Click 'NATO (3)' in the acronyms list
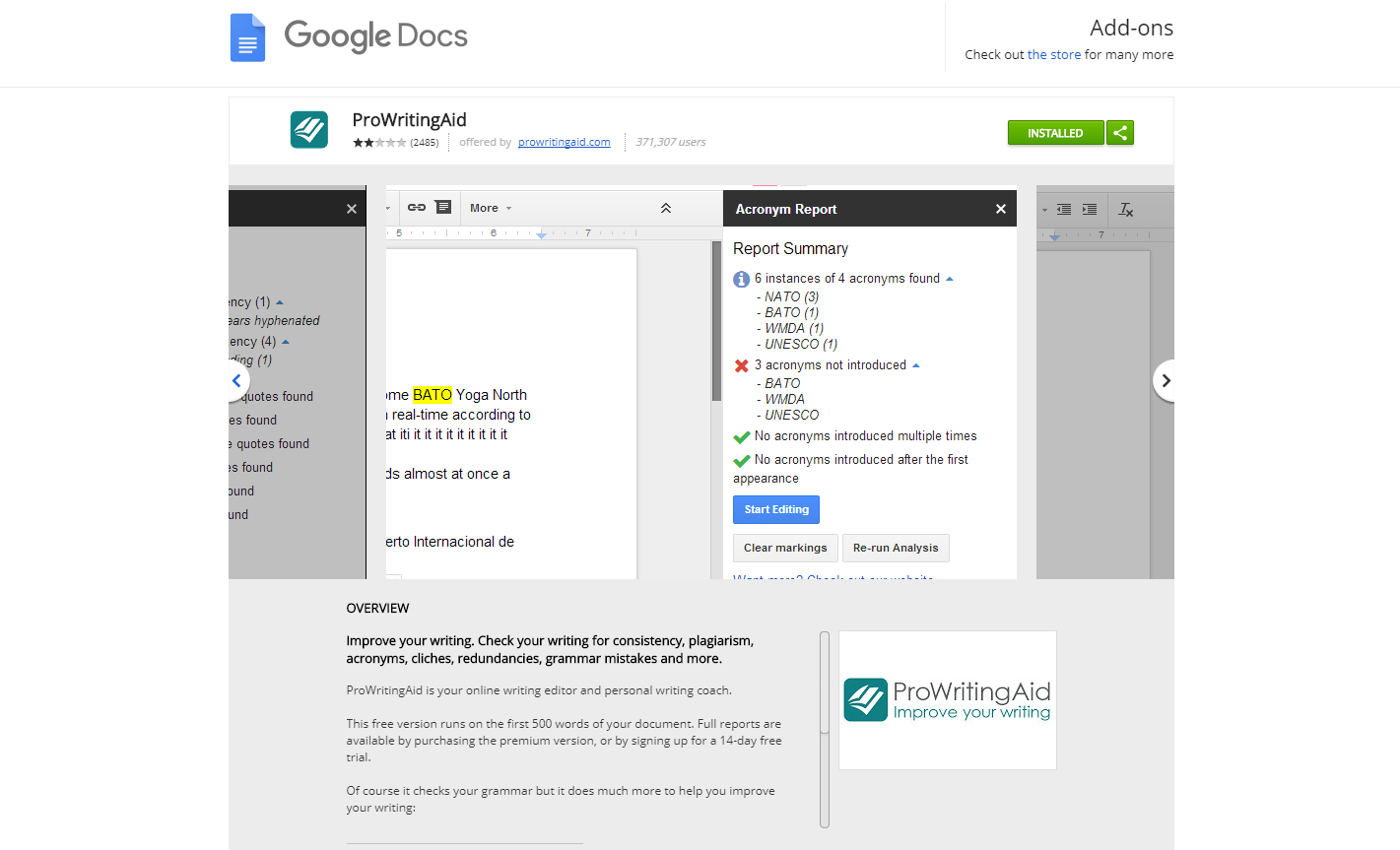 pos(792,296)
